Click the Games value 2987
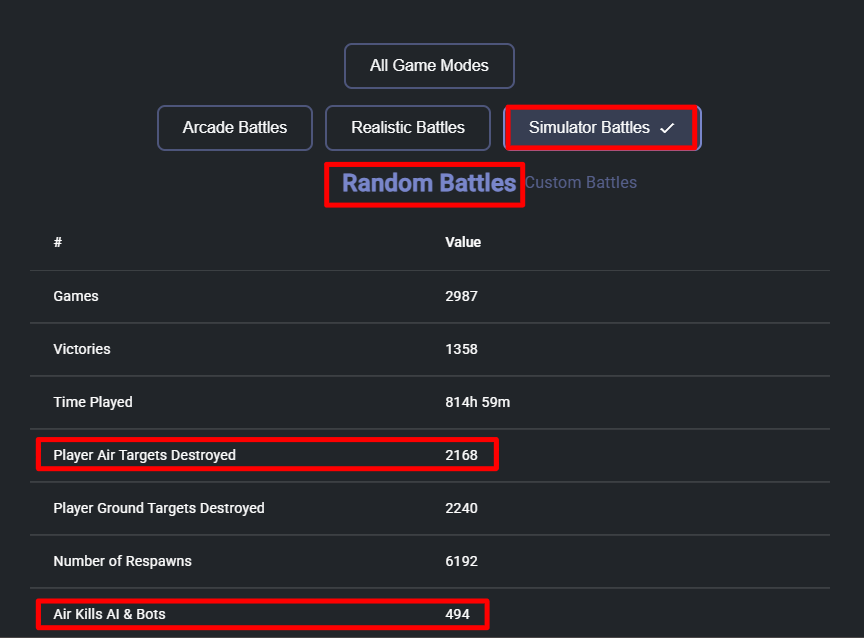The image size is (864, 638). 461,296
